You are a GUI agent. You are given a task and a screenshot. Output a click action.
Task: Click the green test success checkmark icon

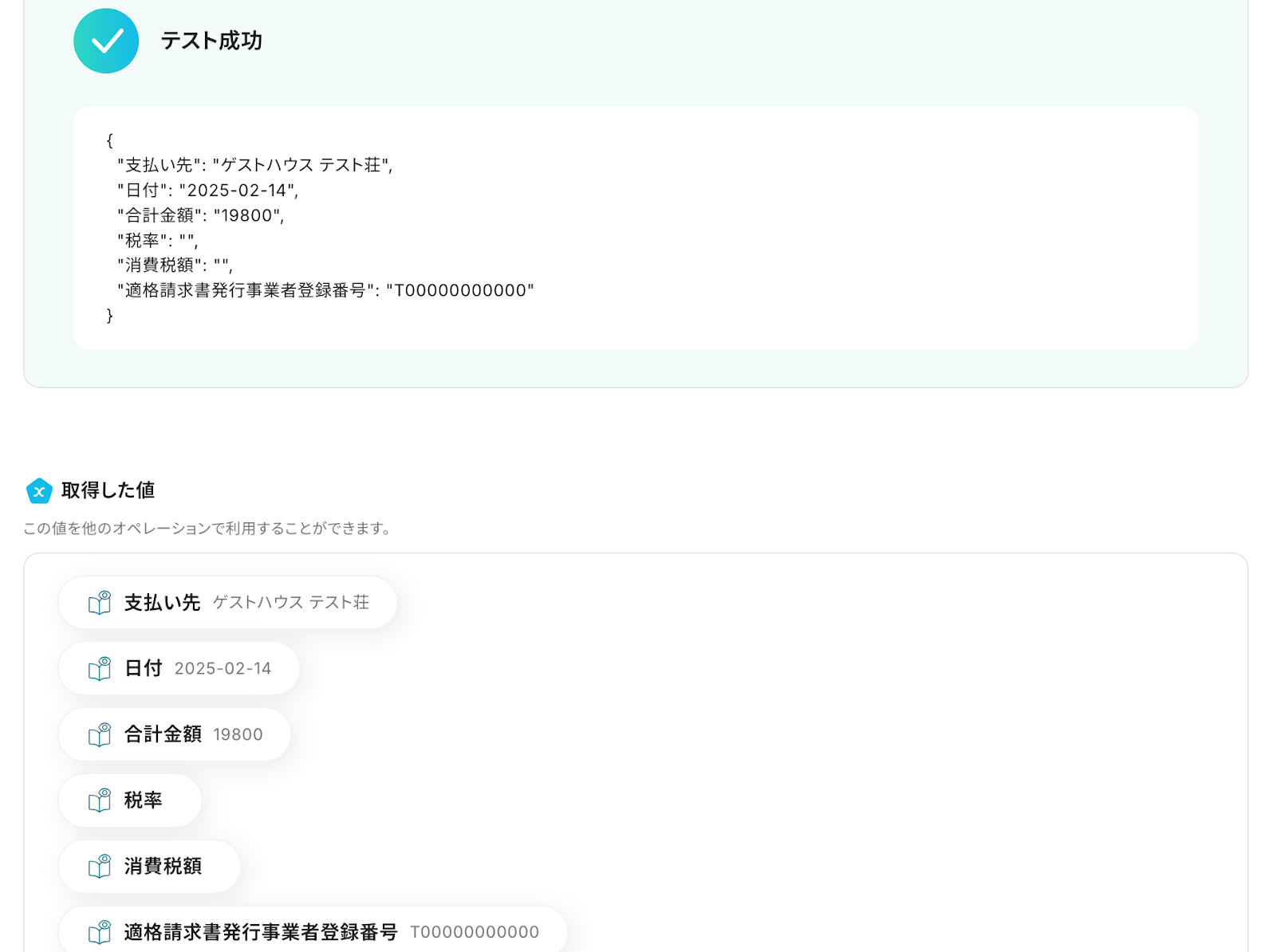106,41
